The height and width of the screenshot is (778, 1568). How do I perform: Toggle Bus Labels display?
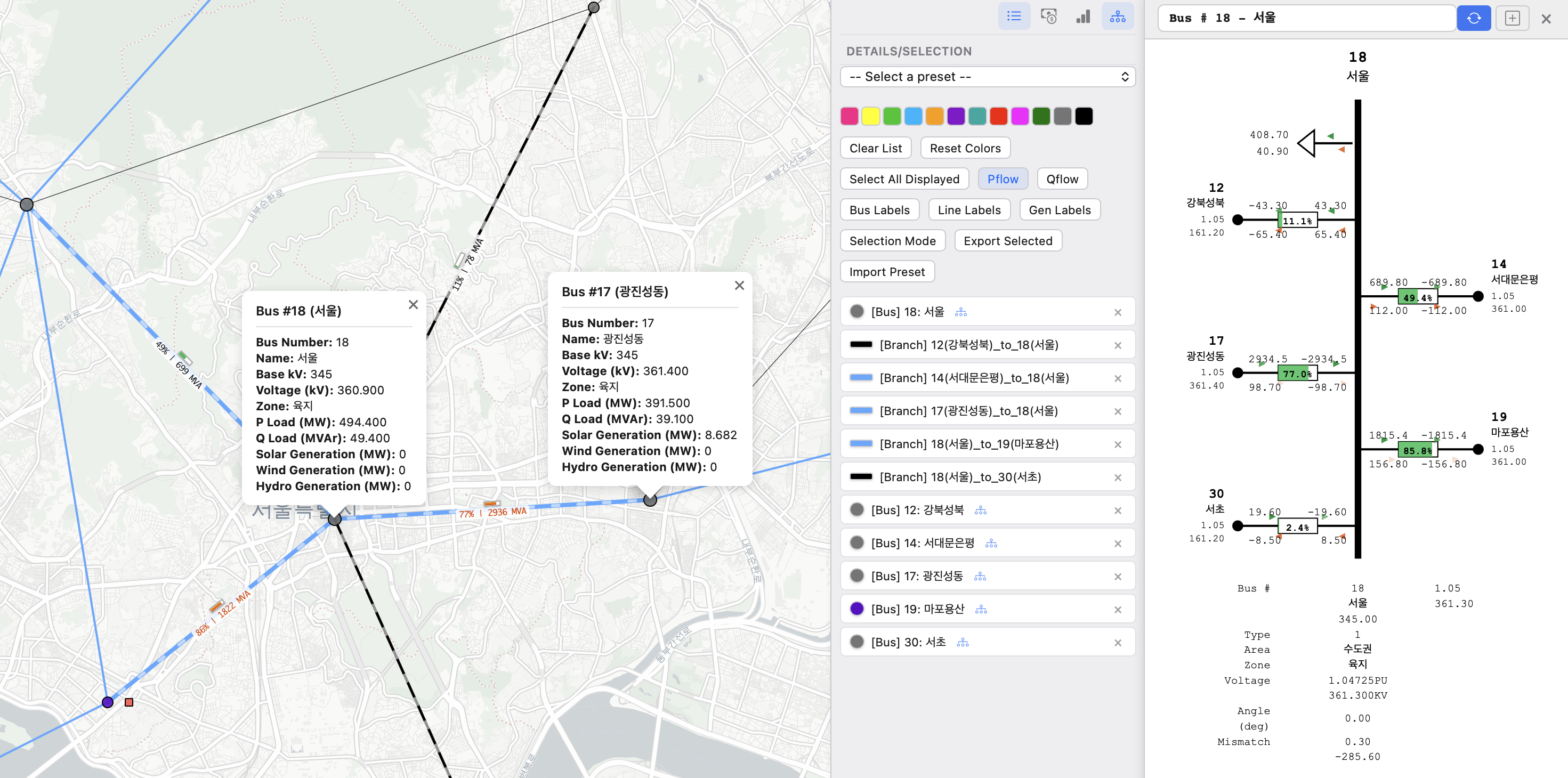[879, 210]
